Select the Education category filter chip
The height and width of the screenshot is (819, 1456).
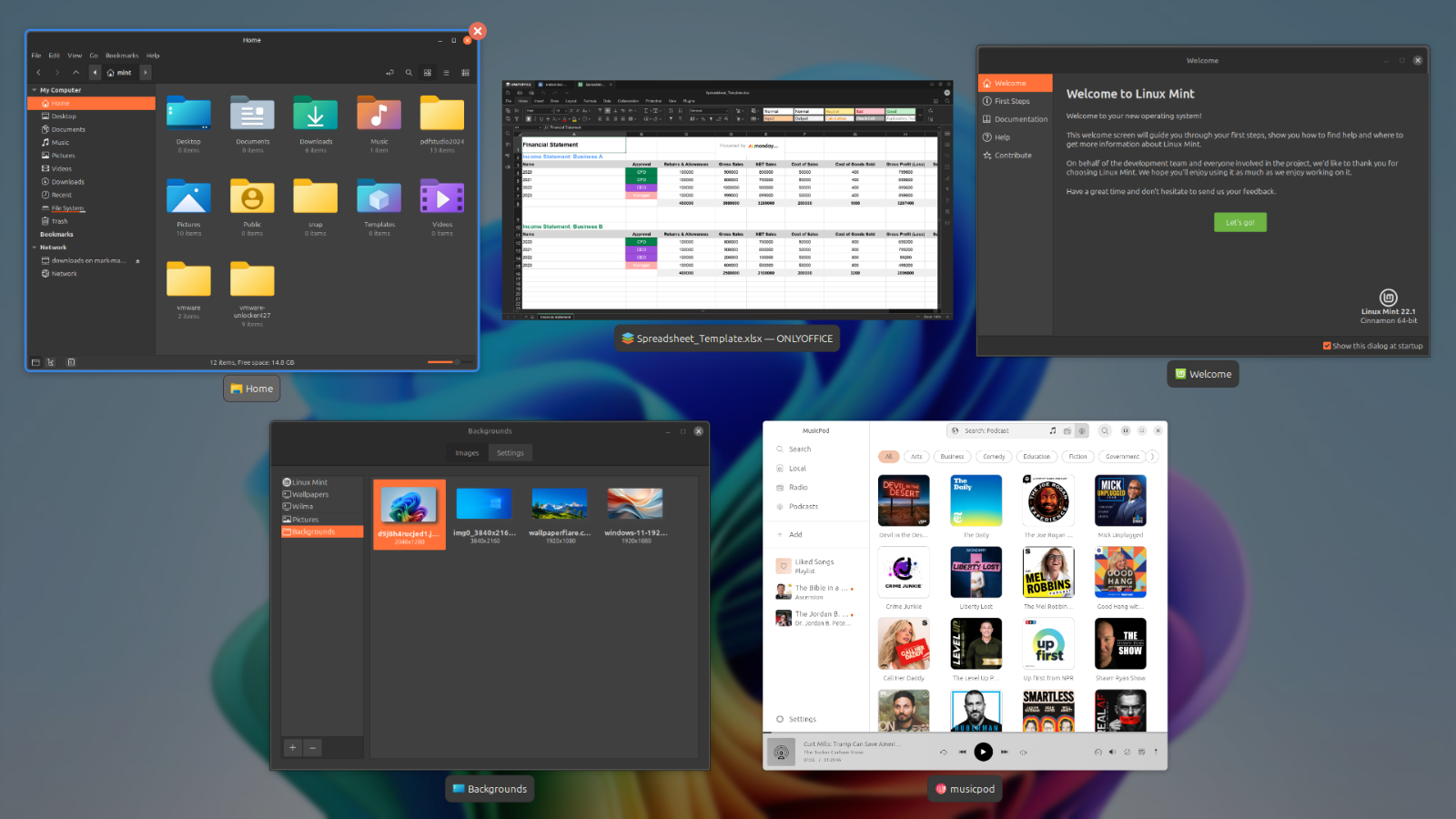click(x=1036, y=457)
